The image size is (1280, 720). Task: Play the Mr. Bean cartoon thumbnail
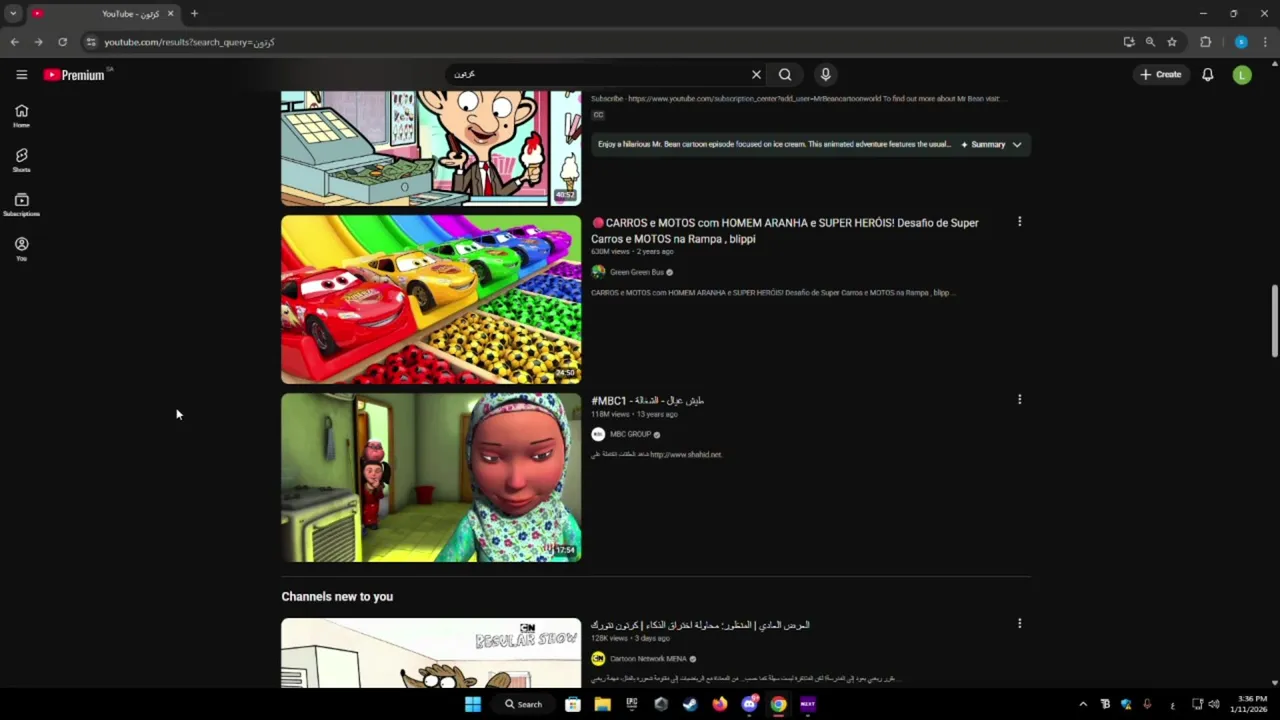[431, 148]
